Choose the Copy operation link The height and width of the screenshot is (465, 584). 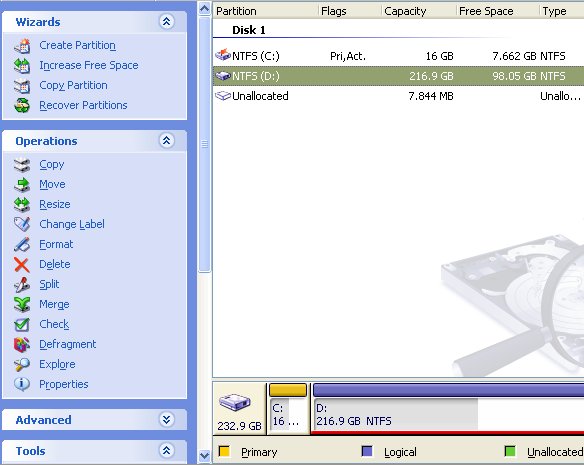[52, 165]
